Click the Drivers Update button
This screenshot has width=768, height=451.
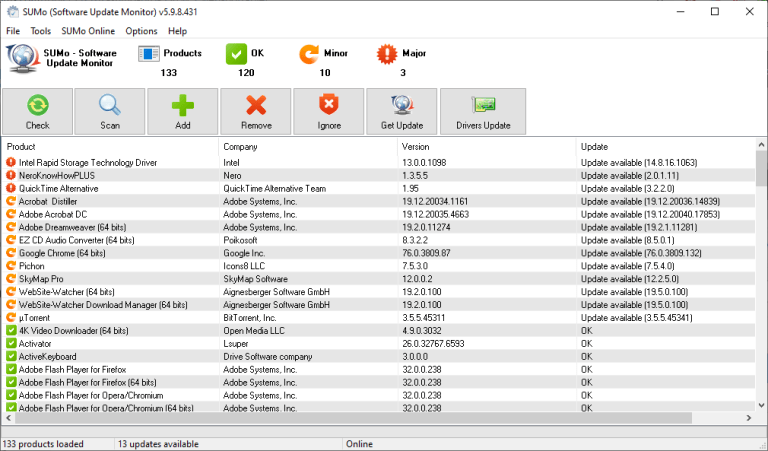point(483,112)
